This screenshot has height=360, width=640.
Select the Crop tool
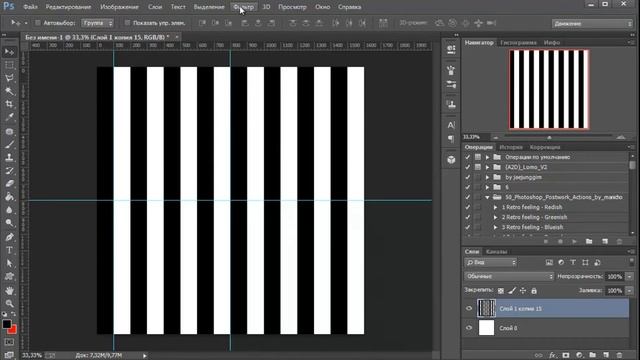[x=9, y=104]
